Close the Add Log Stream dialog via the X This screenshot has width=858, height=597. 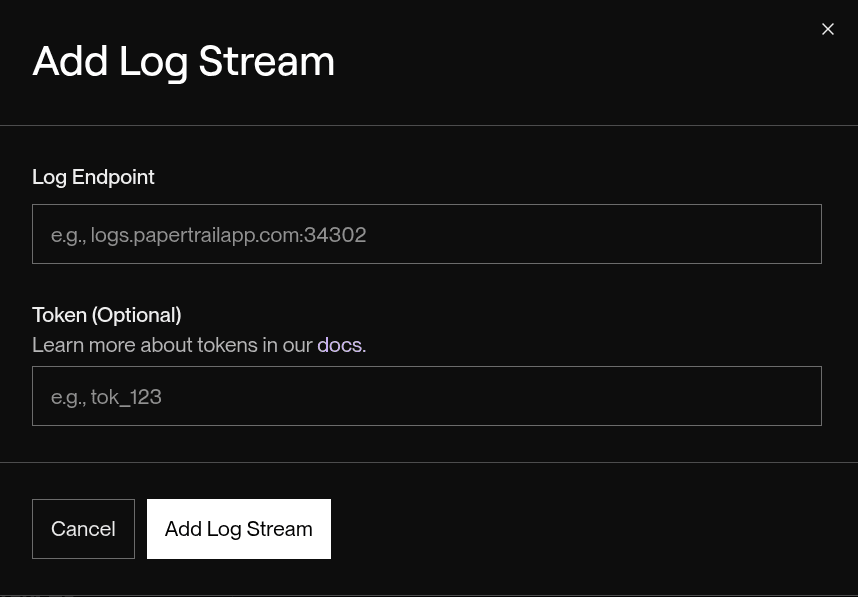click(828, 29)
